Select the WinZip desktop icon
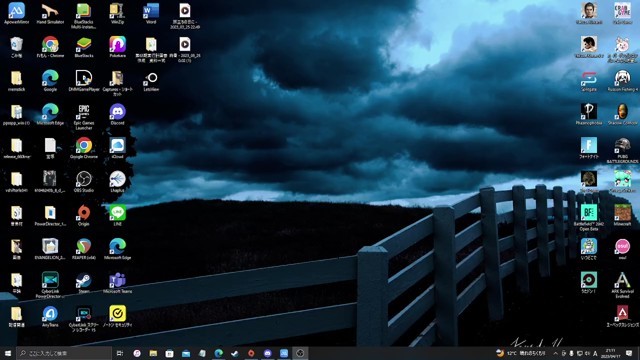 click(117, 13)
